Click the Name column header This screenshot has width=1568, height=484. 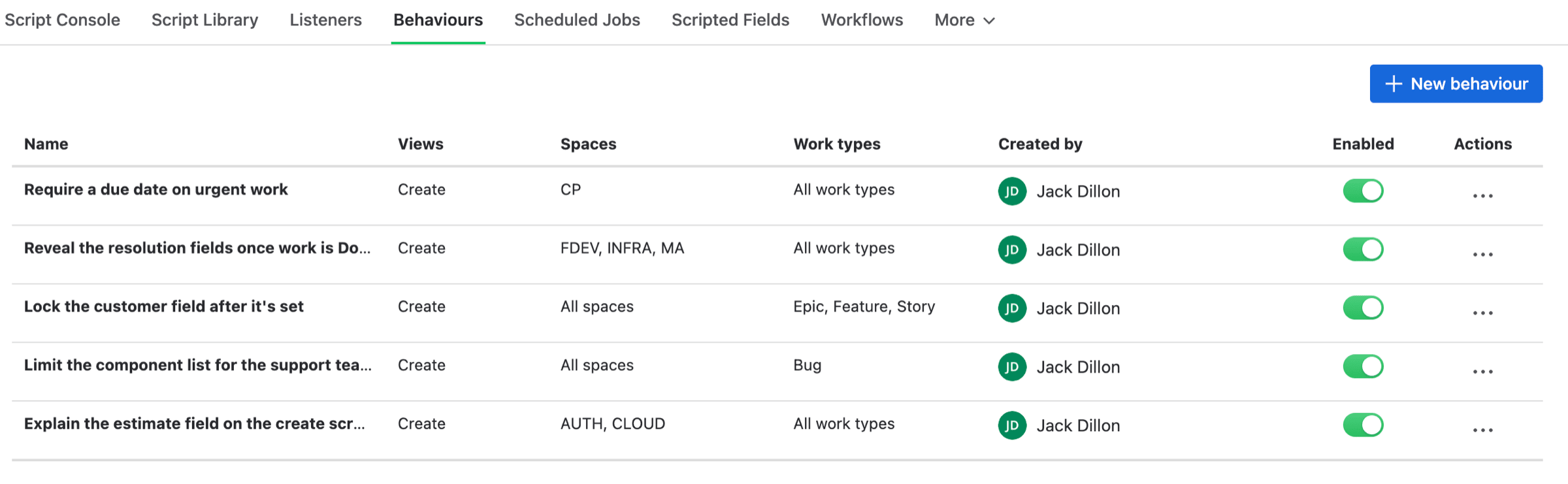46,144
